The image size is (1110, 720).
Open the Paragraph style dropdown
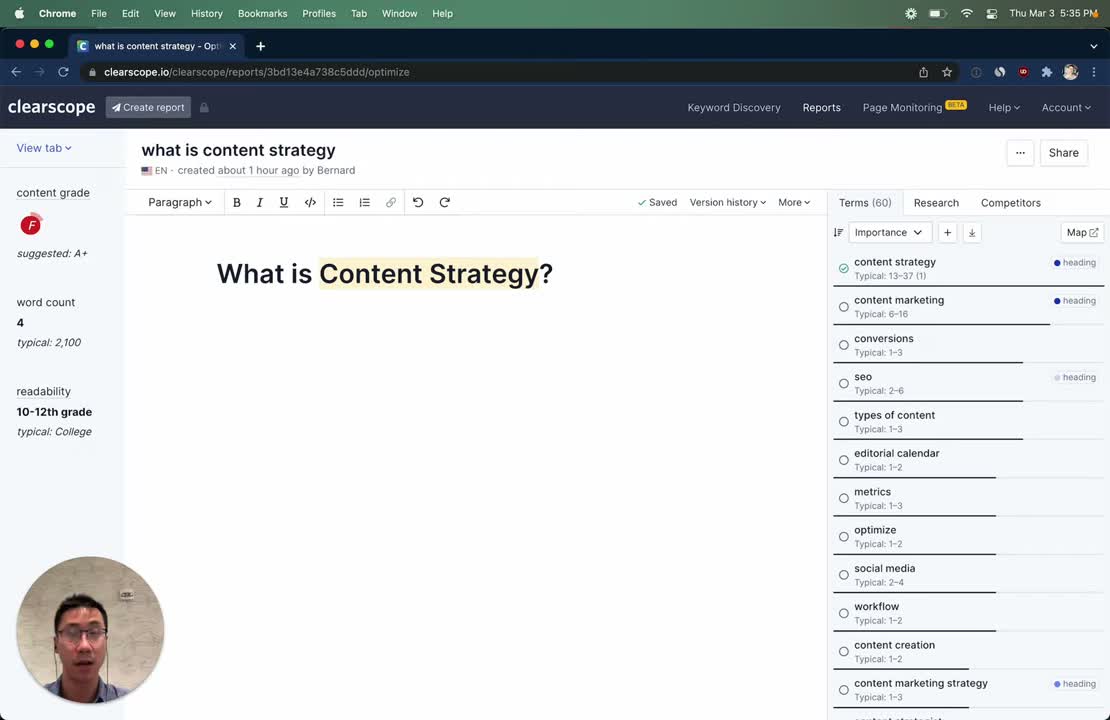pos(180,202)
